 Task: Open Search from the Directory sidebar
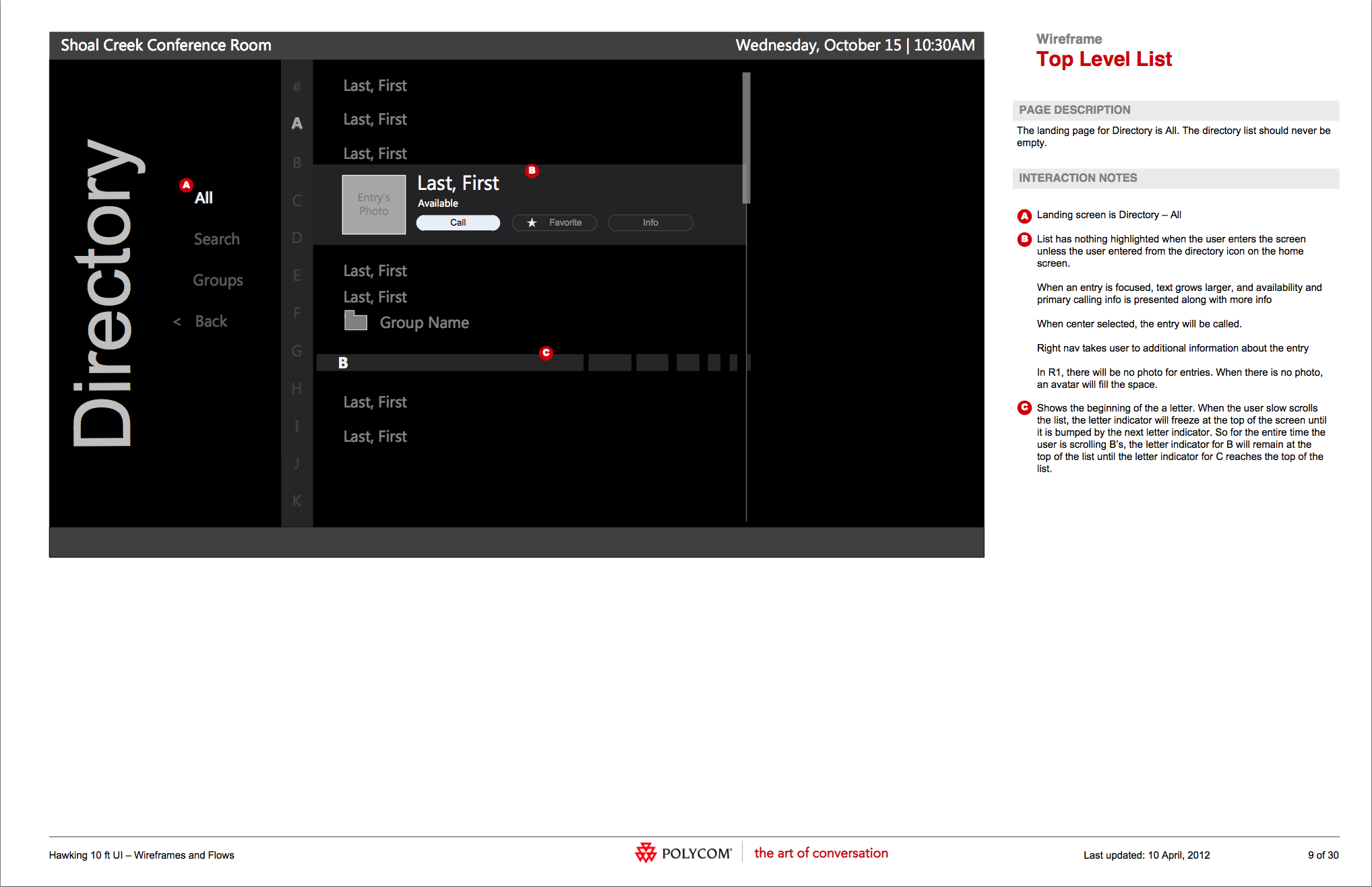tap(216, 238)
